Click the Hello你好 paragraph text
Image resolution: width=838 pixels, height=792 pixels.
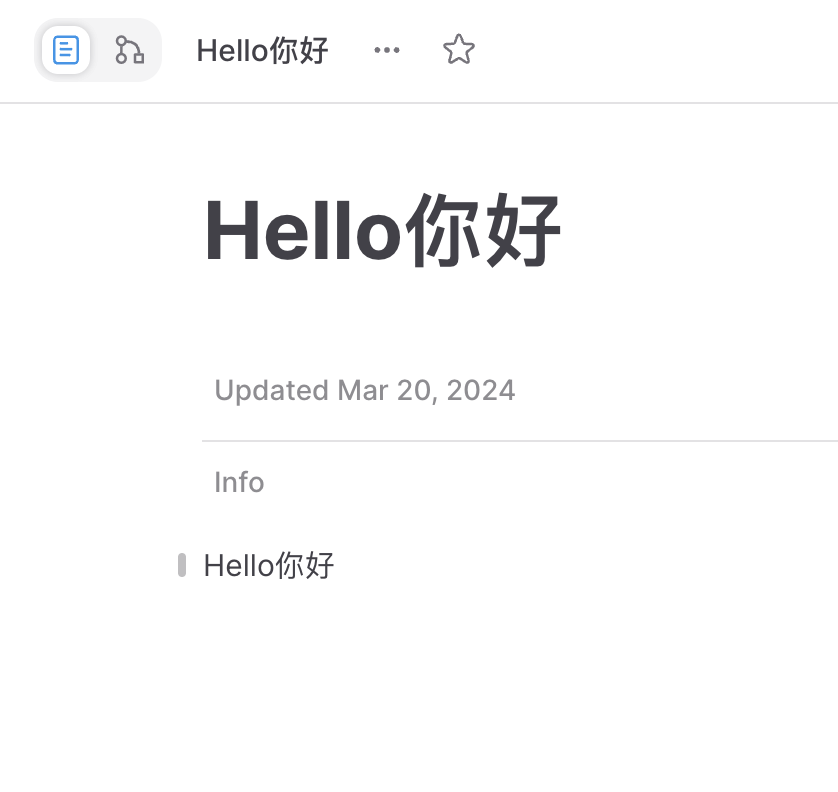click(x=269, y=565)
